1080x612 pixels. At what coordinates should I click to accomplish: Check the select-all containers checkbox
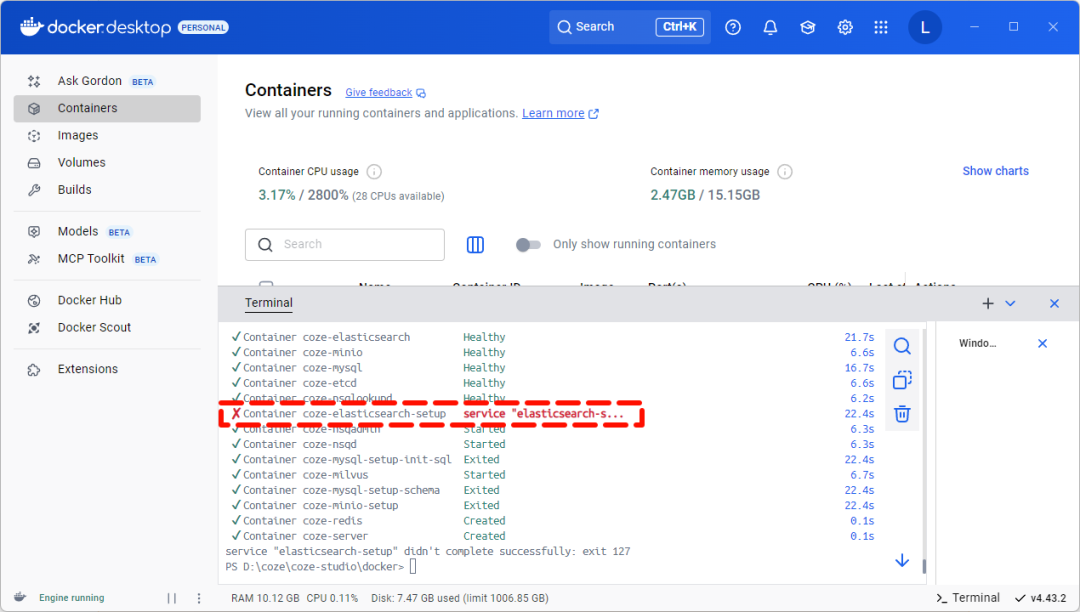tap(266, 286)
